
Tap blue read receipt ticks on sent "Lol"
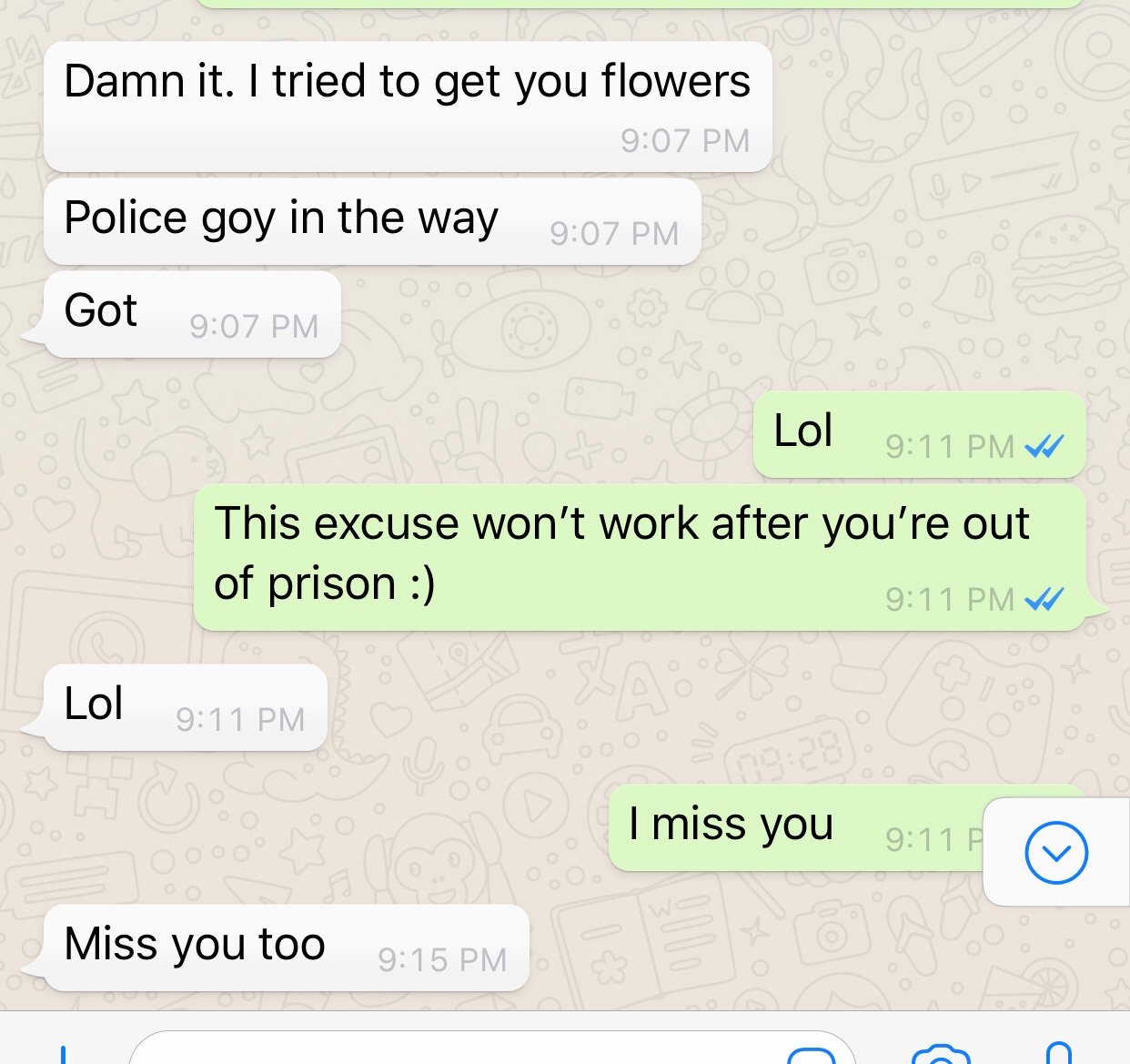pyautogui.click(x=1044, y=446)
